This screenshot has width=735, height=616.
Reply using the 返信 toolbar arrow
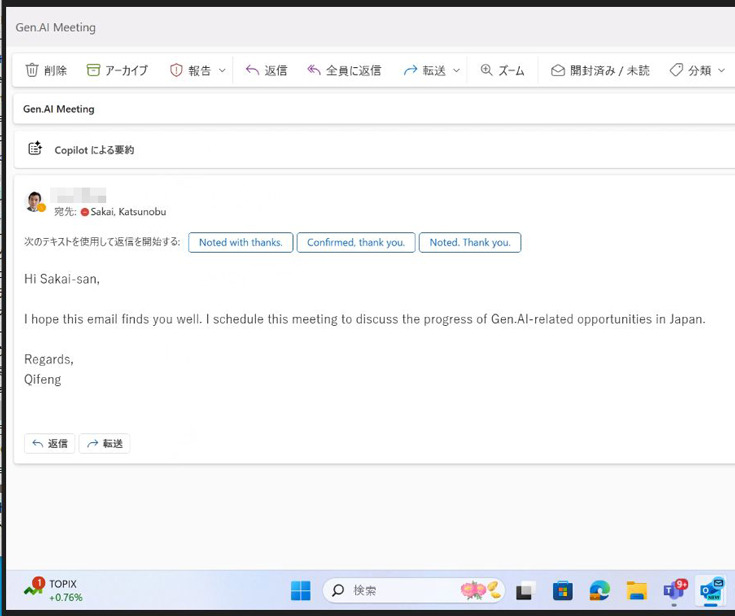(x=253, y=71)
